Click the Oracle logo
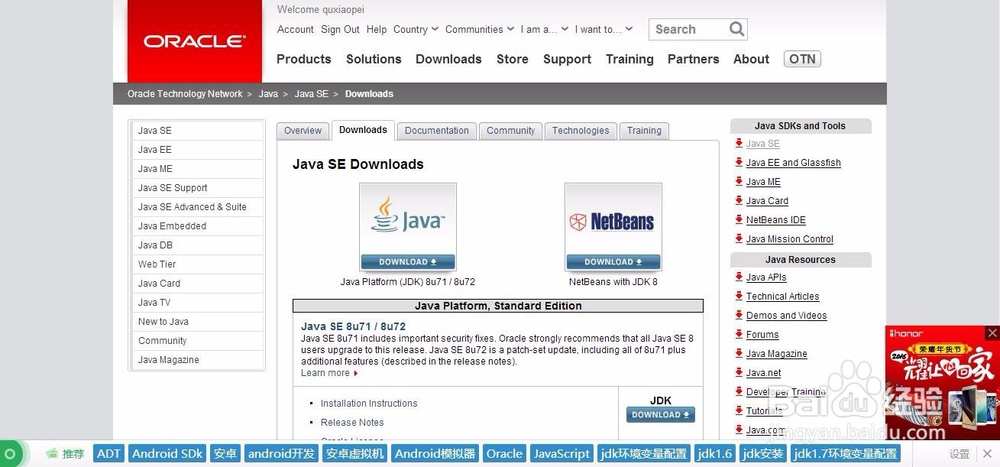This screenshot has height=467, width=1000. pos(195,41)
